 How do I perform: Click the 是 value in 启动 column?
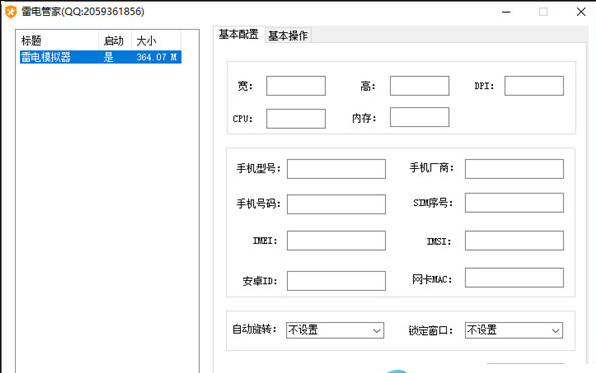click(109, 57)
